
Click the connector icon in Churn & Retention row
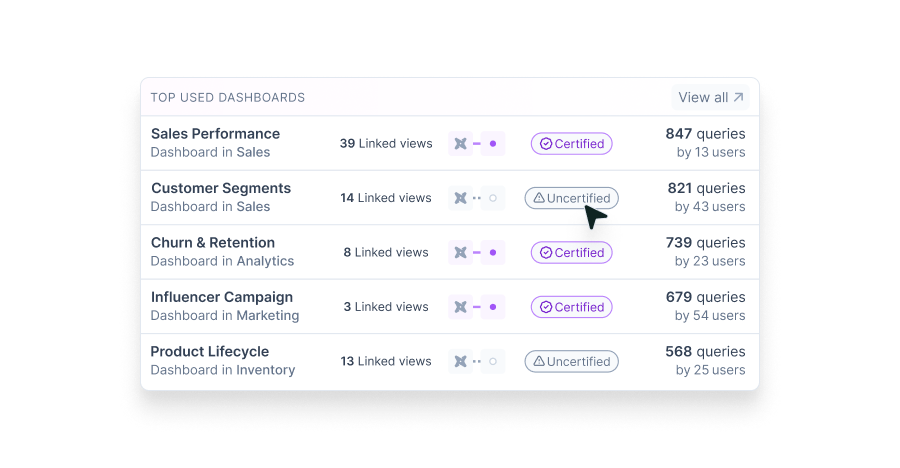tap(460, 253)
